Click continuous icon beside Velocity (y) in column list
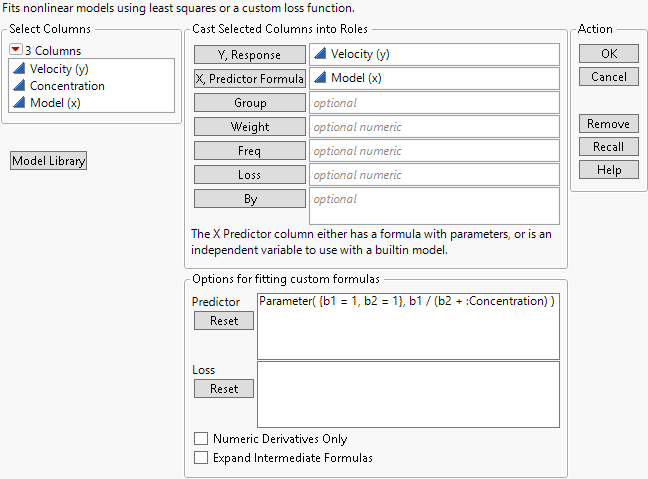 (x=18, y=68)
